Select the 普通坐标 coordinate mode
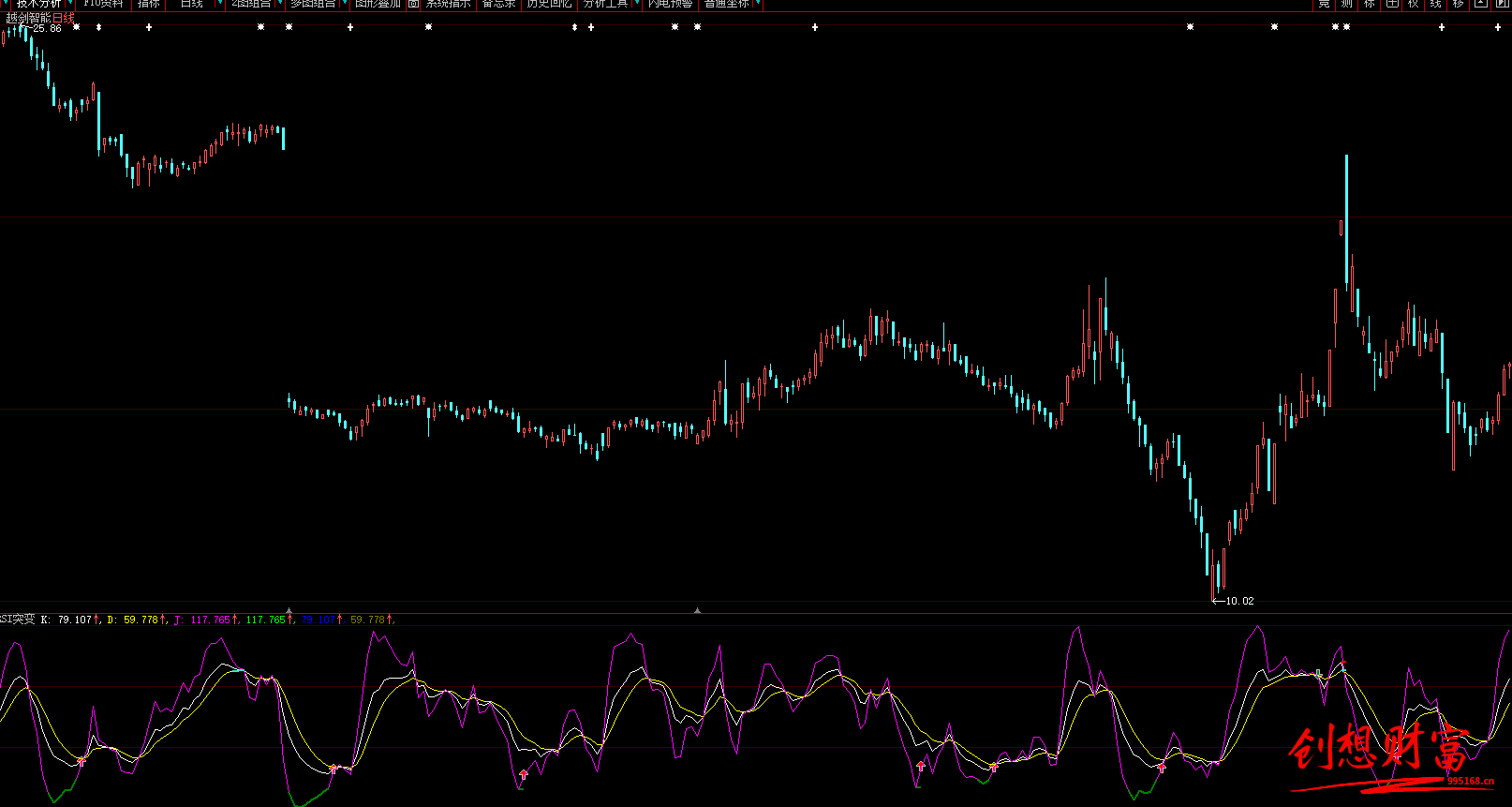The image size is (1512, 807). [727, 4]
